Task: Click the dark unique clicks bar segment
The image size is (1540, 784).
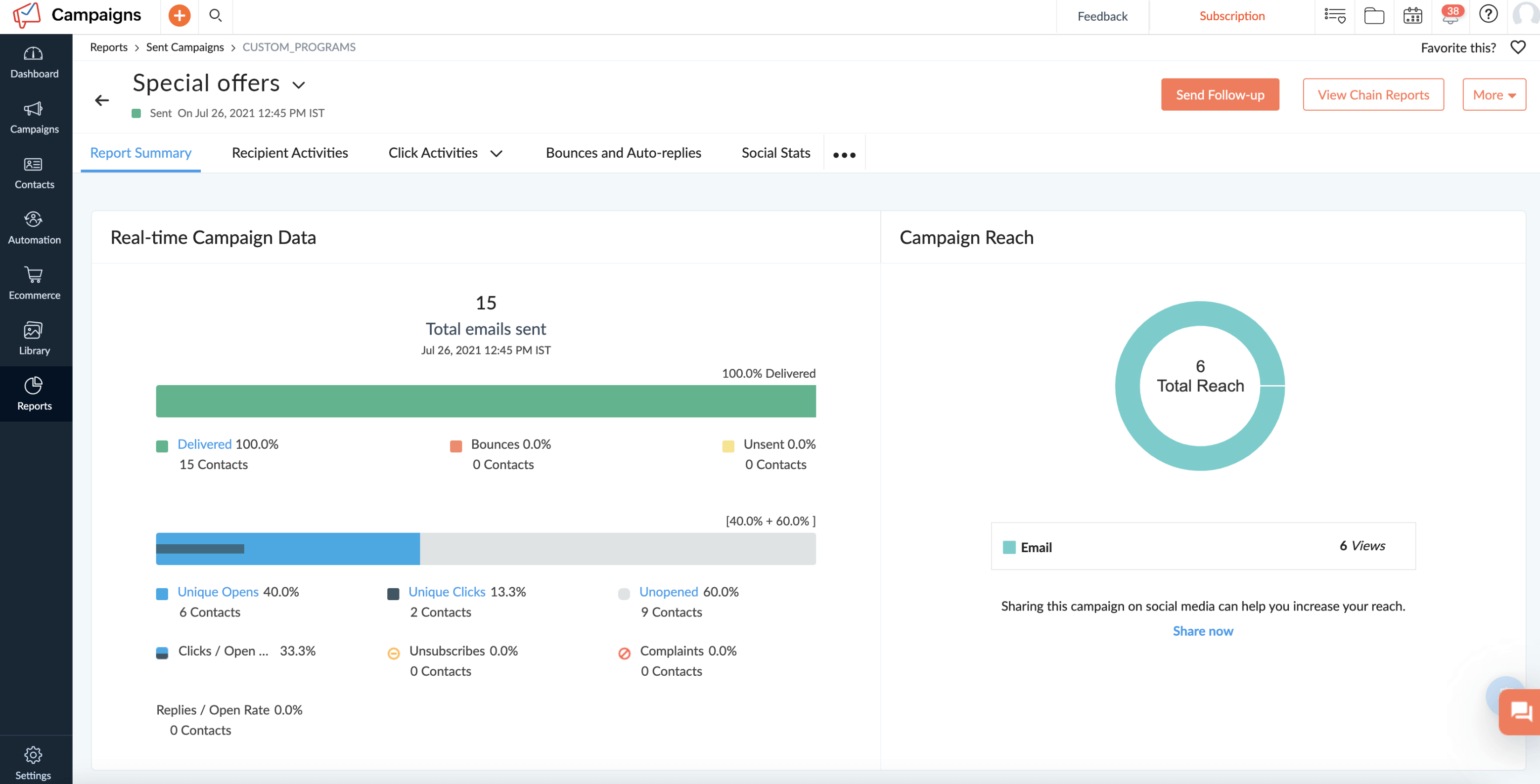Action: [200, 549]
